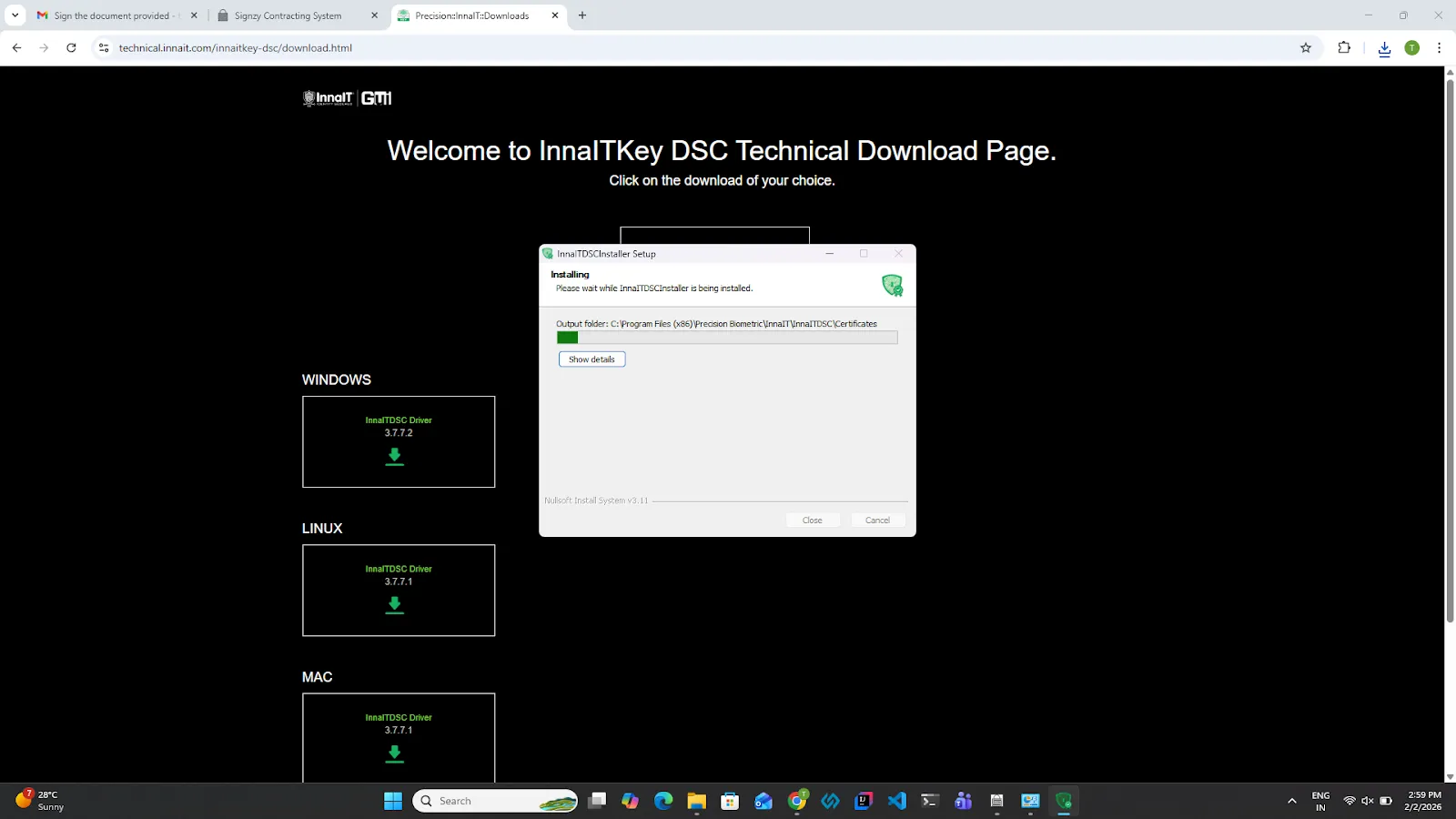Bookmark this page with the star icon
Image resolution: width=1456 pixels, height=819 pixels.
(x=1306, y=48)
